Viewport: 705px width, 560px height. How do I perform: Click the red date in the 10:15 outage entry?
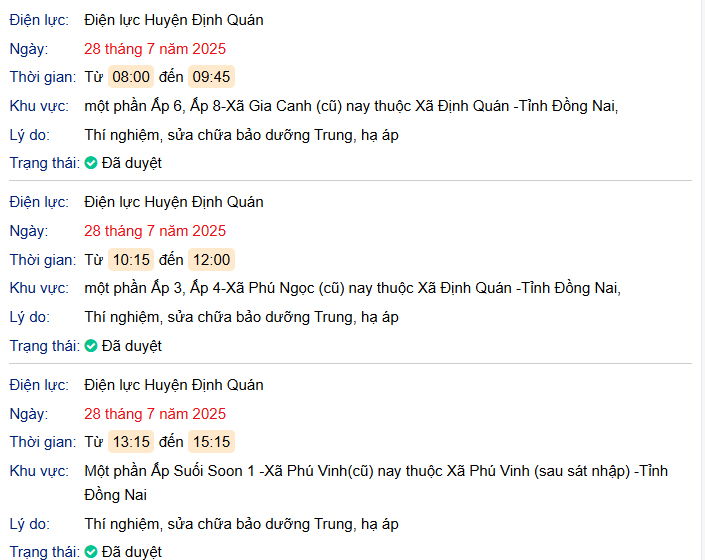tap(155, 231)
